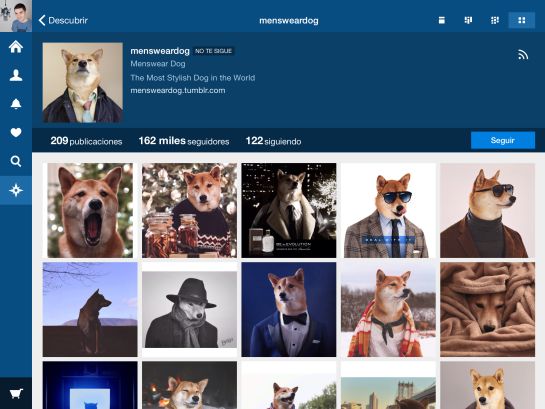The width and height of the screenshot is (545, 409).
Task: Click the user avatar in top corner
Action: (16, 16)
